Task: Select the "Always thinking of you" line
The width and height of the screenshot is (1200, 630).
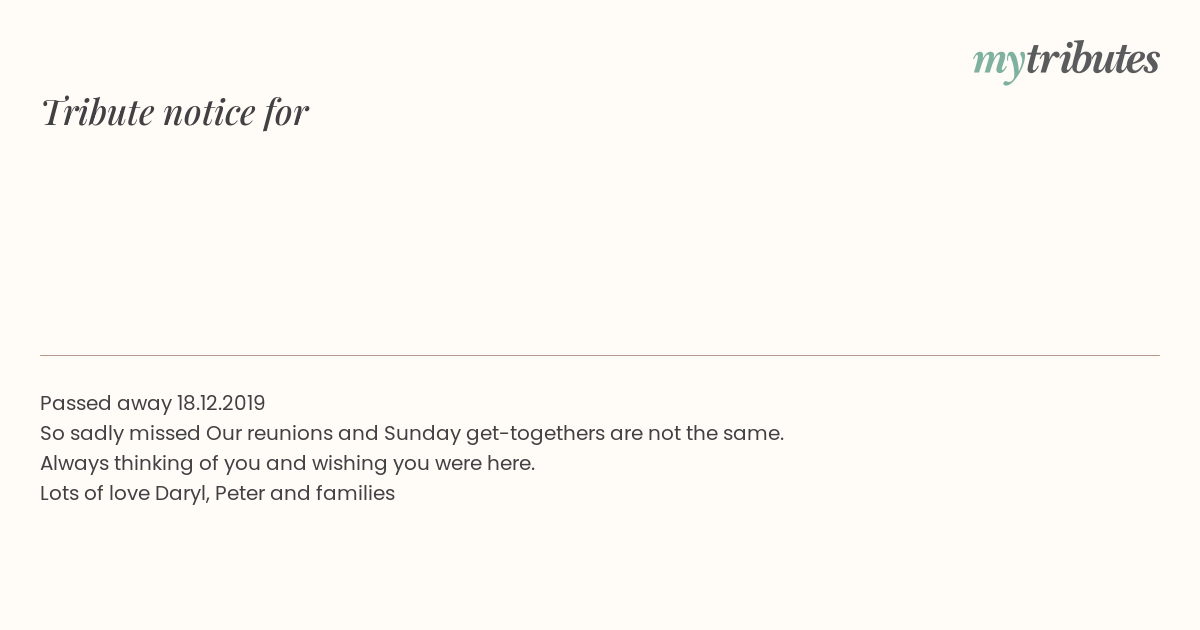Action: coord(288,463)
